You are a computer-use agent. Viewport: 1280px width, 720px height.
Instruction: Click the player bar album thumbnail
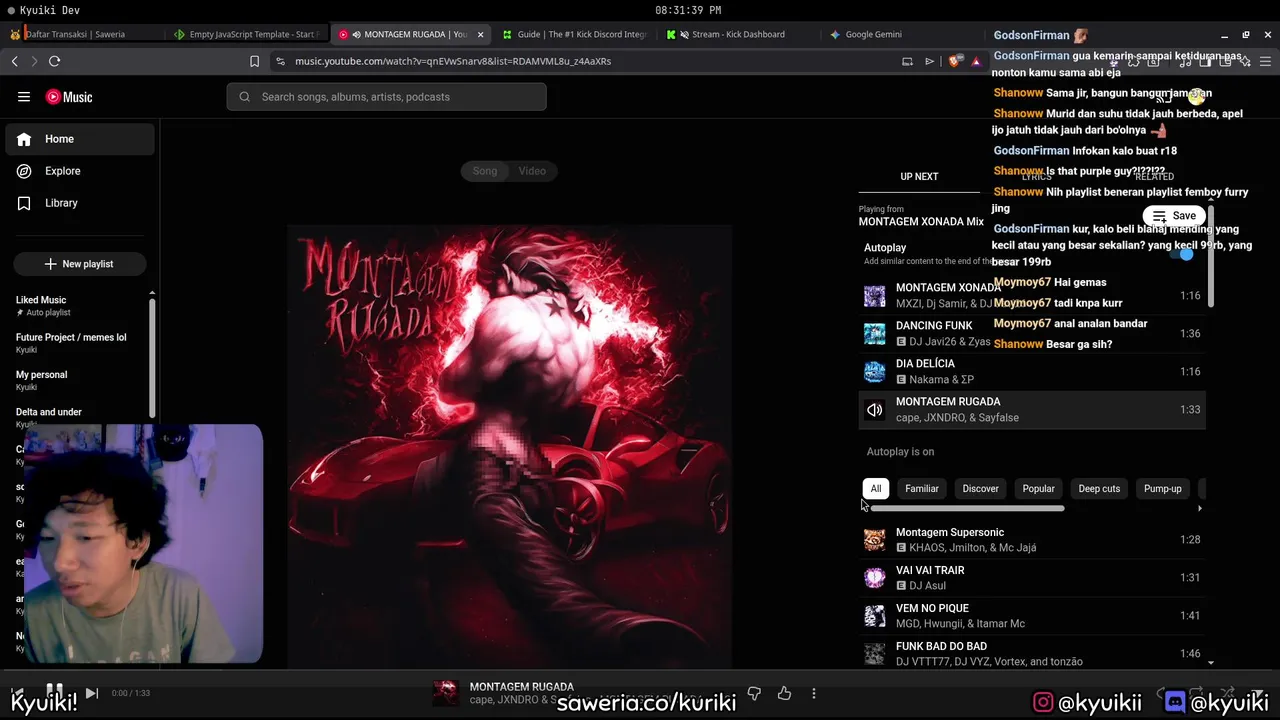click(x=446, y=693)
